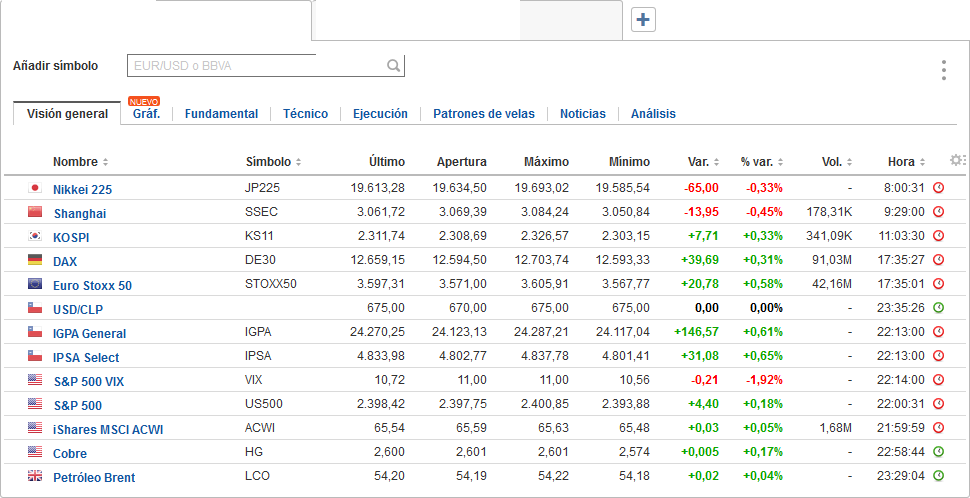Add a new watchlist tab with plus icon
This screenshot has height=498, width=970.
coord(643,20)
